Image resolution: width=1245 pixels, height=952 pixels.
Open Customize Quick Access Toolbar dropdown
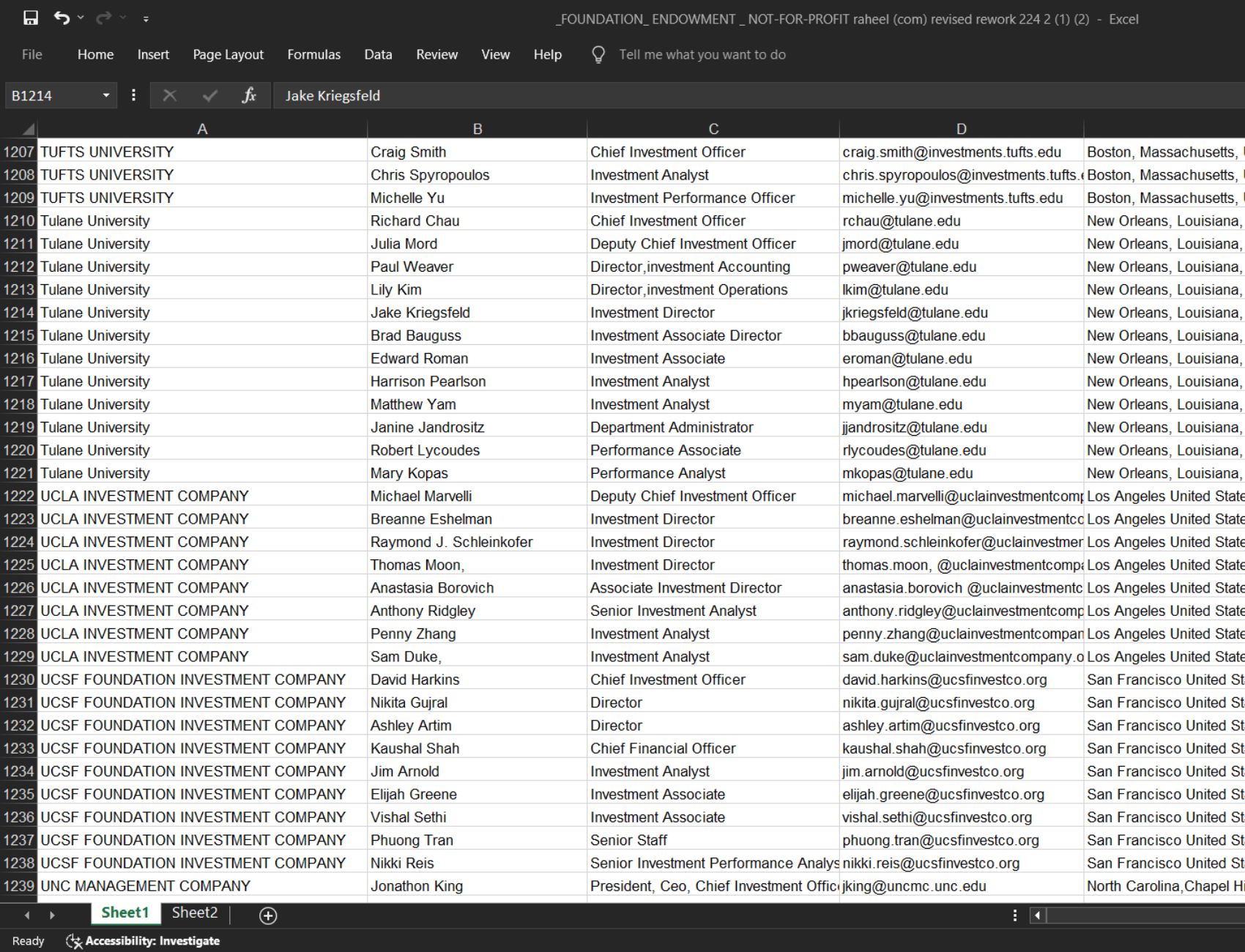(x=146, y=19)
